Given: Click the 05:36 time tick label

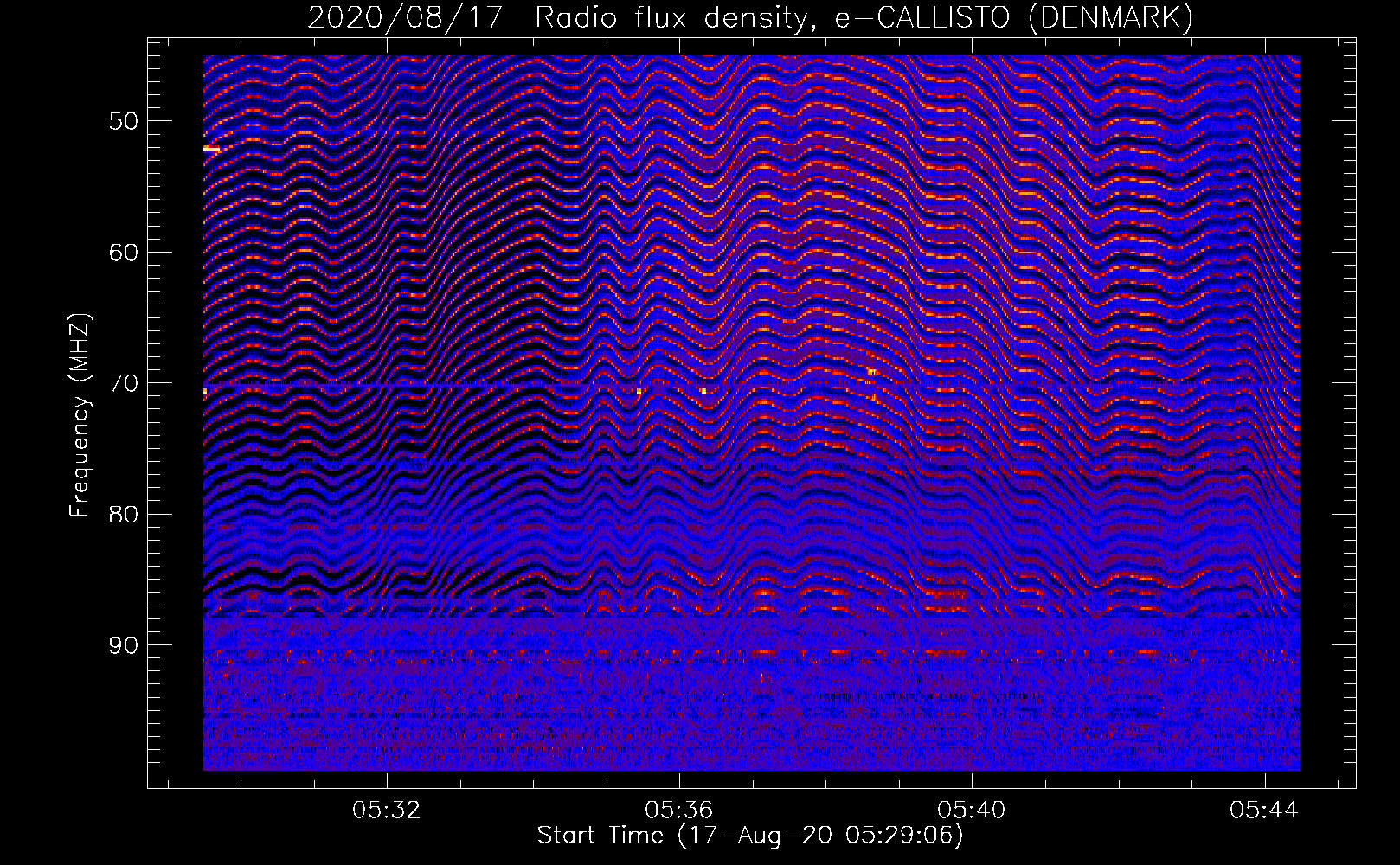Looking at the screenshot, I should (x=679, y=811).
